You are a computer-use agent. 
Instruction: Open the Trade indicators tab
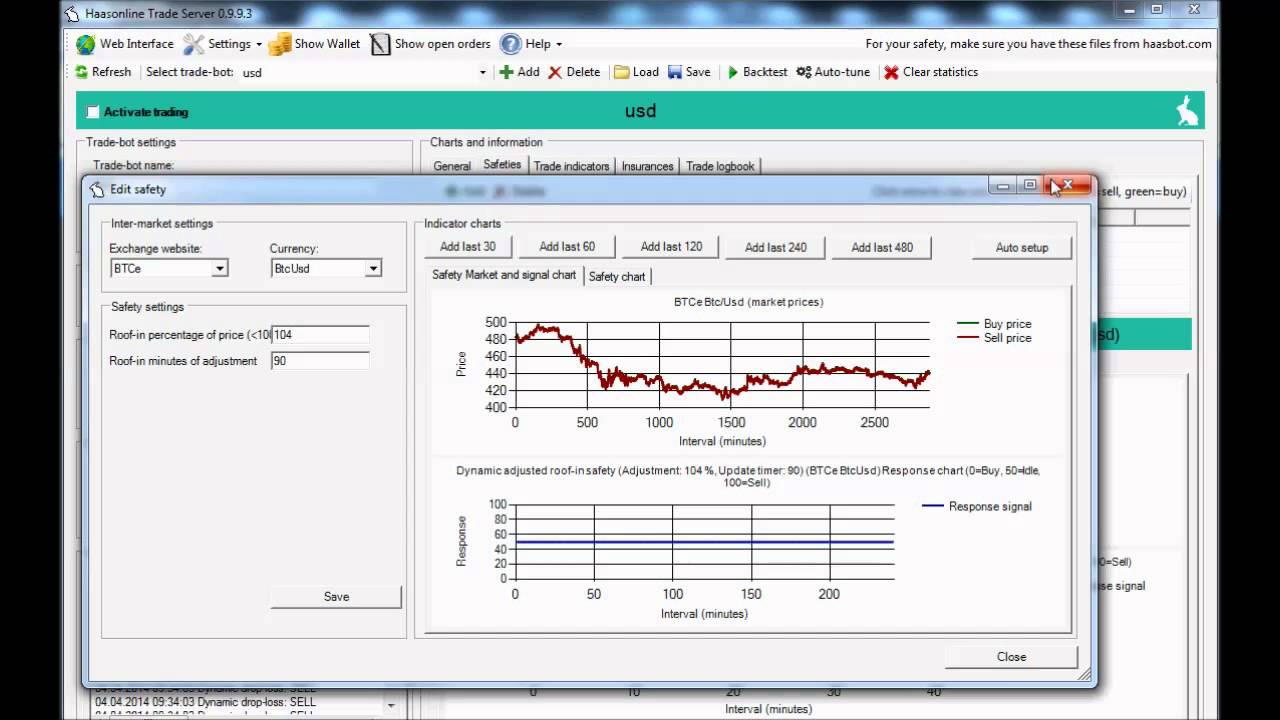pyautogui.click(x=571, y=166)
